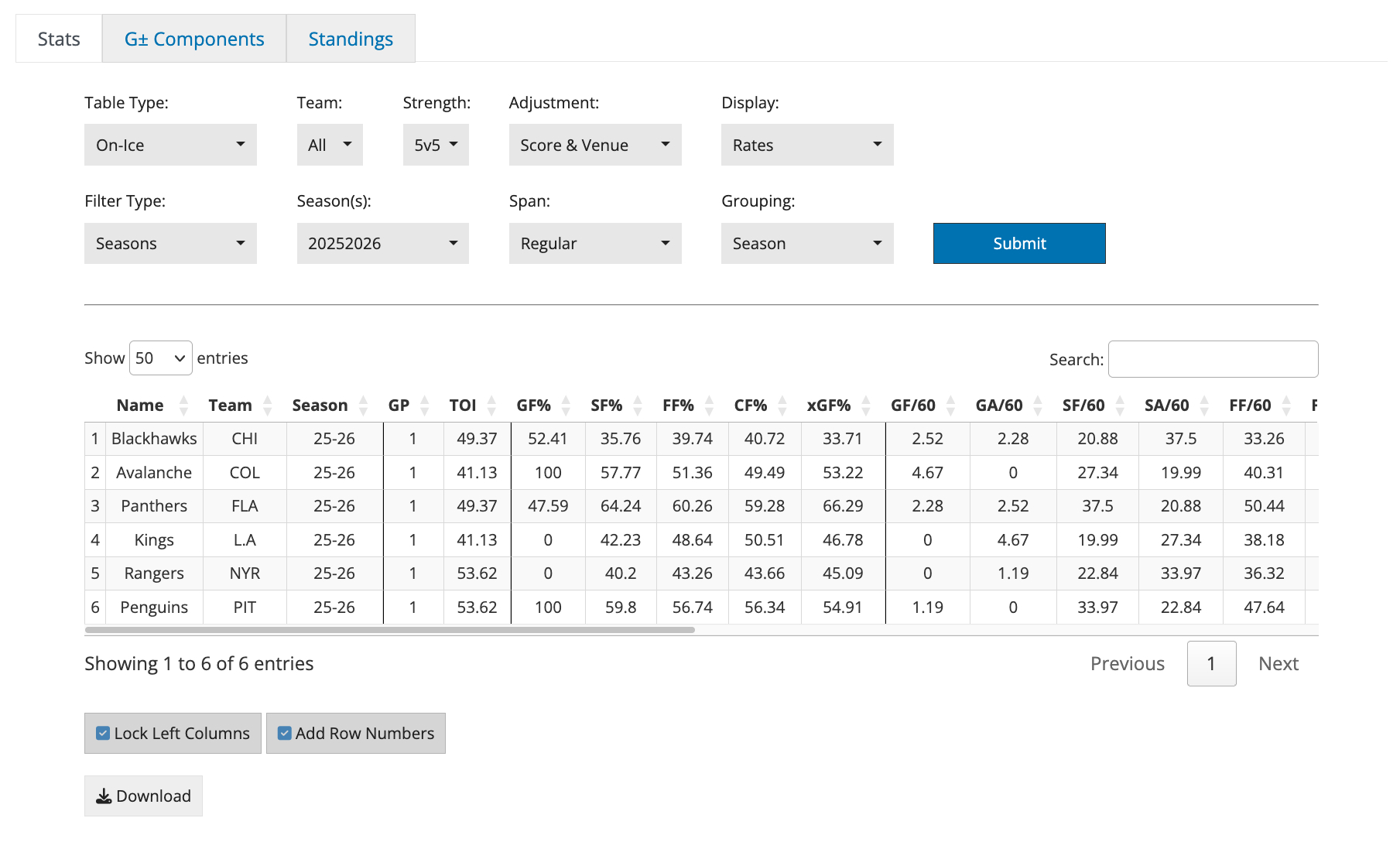
Task: Sort by Team column sort icon
Action: 268,406
